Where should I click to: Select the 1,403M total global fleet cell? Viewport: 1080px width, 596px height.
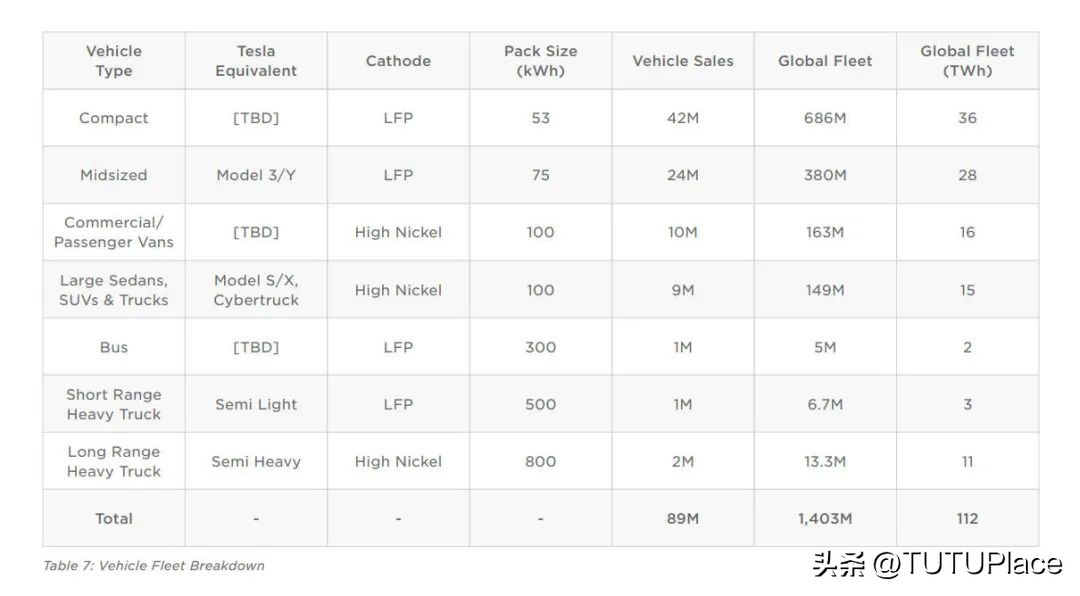coord(825,519)
